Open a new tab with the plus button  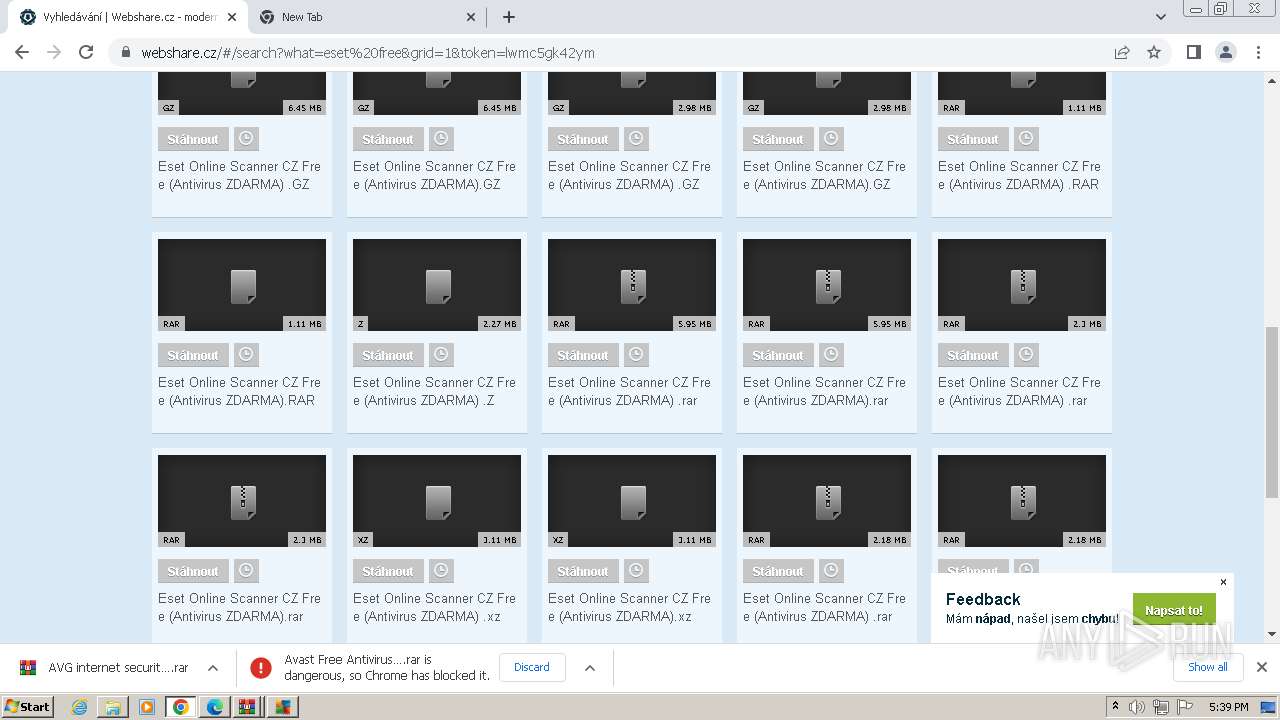(x=508, y=17)
